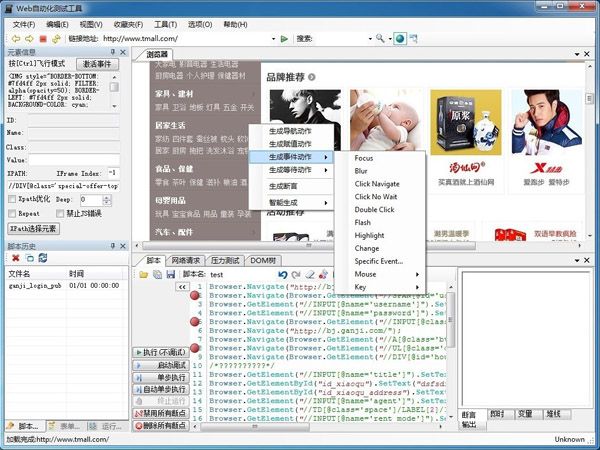The height and width of the screenshot is (450, 600).
Task: Switch to the 网络请求 tab
Action: 186,261
